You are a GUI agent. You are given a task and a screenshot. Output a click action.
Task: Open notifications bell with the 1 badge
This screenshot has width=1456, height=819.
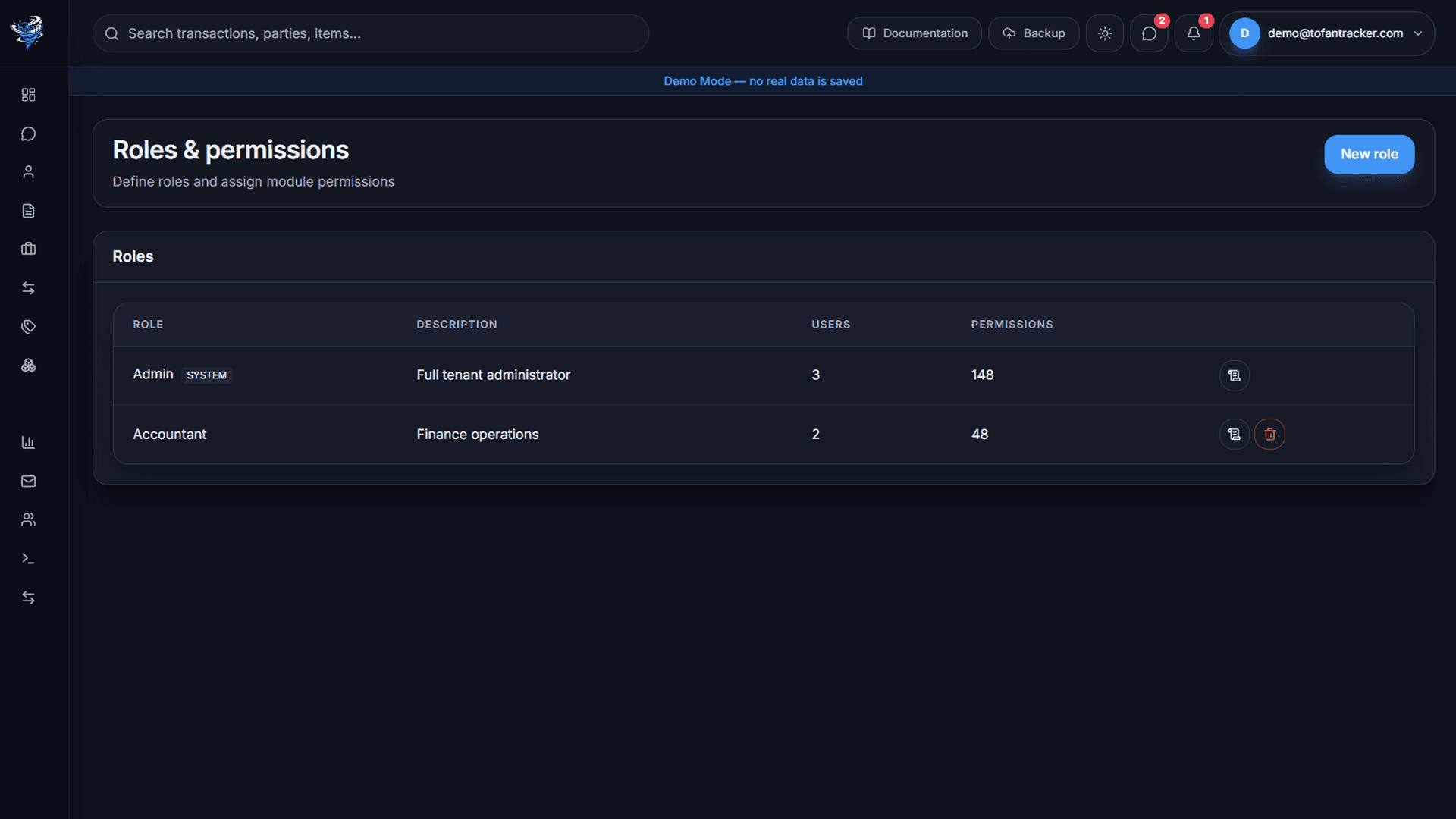(x=1194, y=33)
